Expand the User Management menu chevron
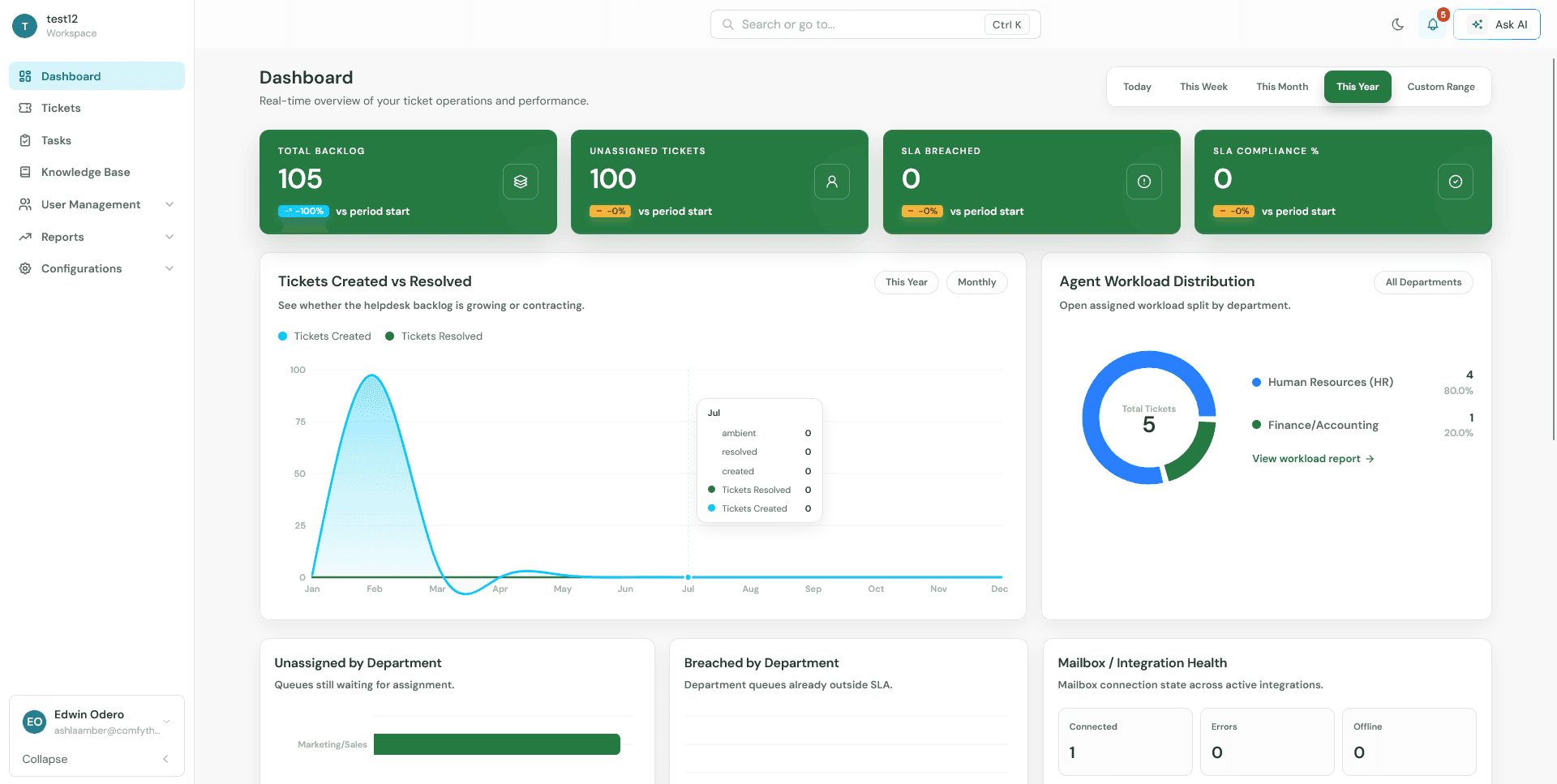Image resolution: width=1557 pixels, height=784 pixels. click(169, 204)
